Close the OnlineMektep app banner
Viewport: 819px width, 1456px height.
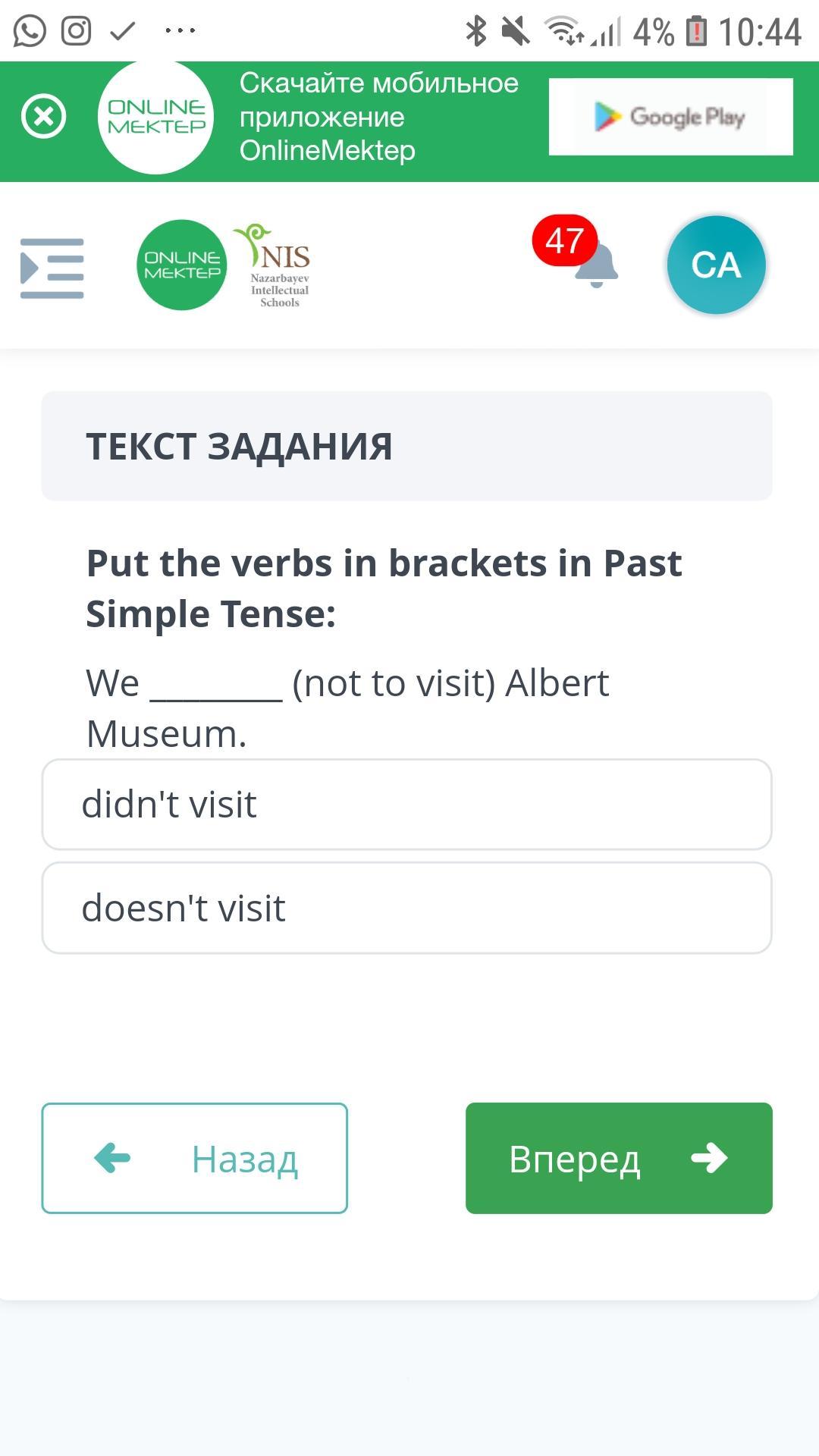pyautogui.click(x=44, y=117)
